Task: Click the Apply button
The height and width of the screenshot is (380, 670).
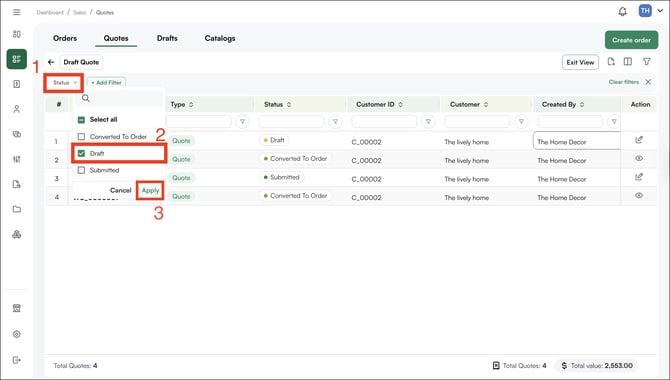Action: pyautogui.click(x=150, y=190)
